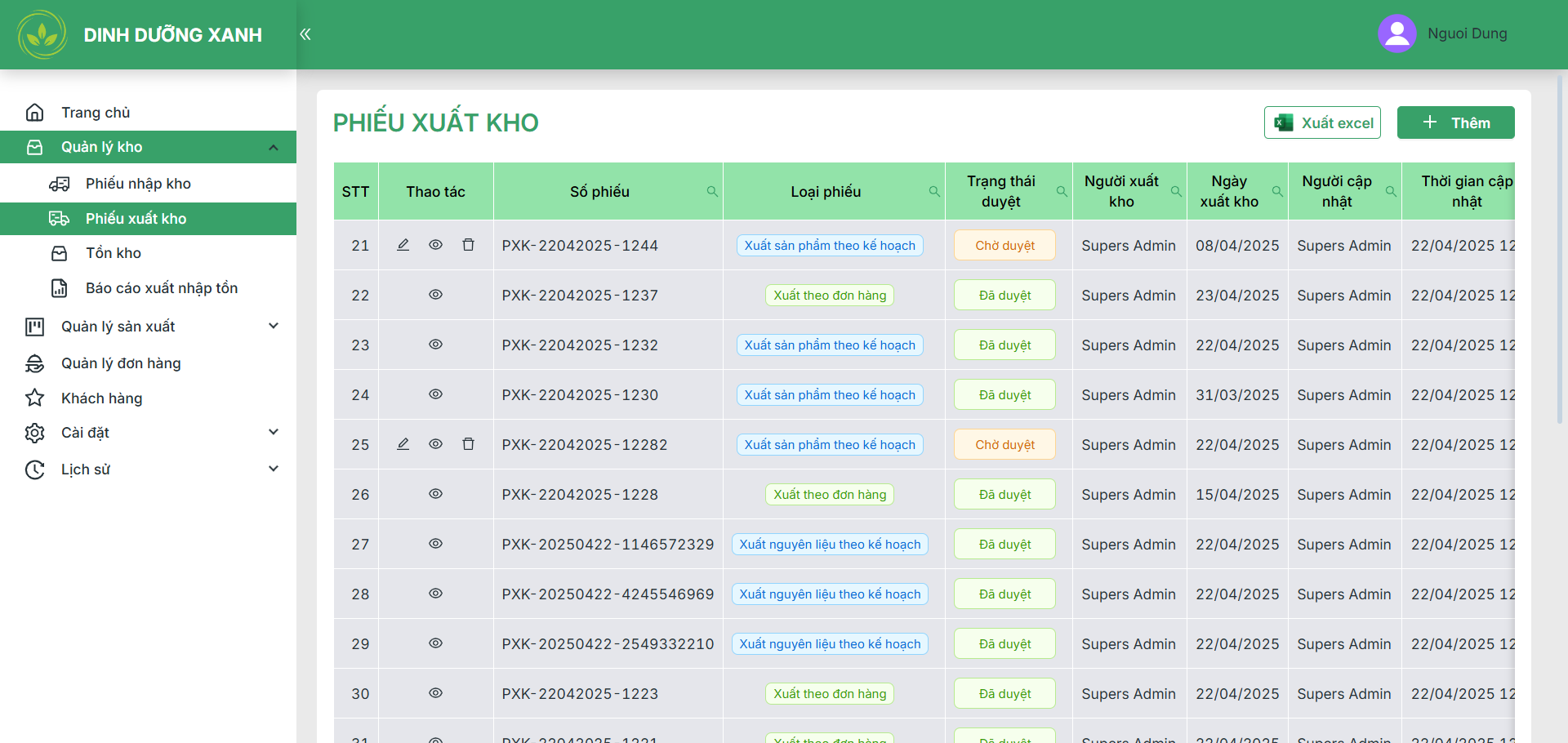
Task: Click the Thời gian cập nhật header
Action: 1459,192
